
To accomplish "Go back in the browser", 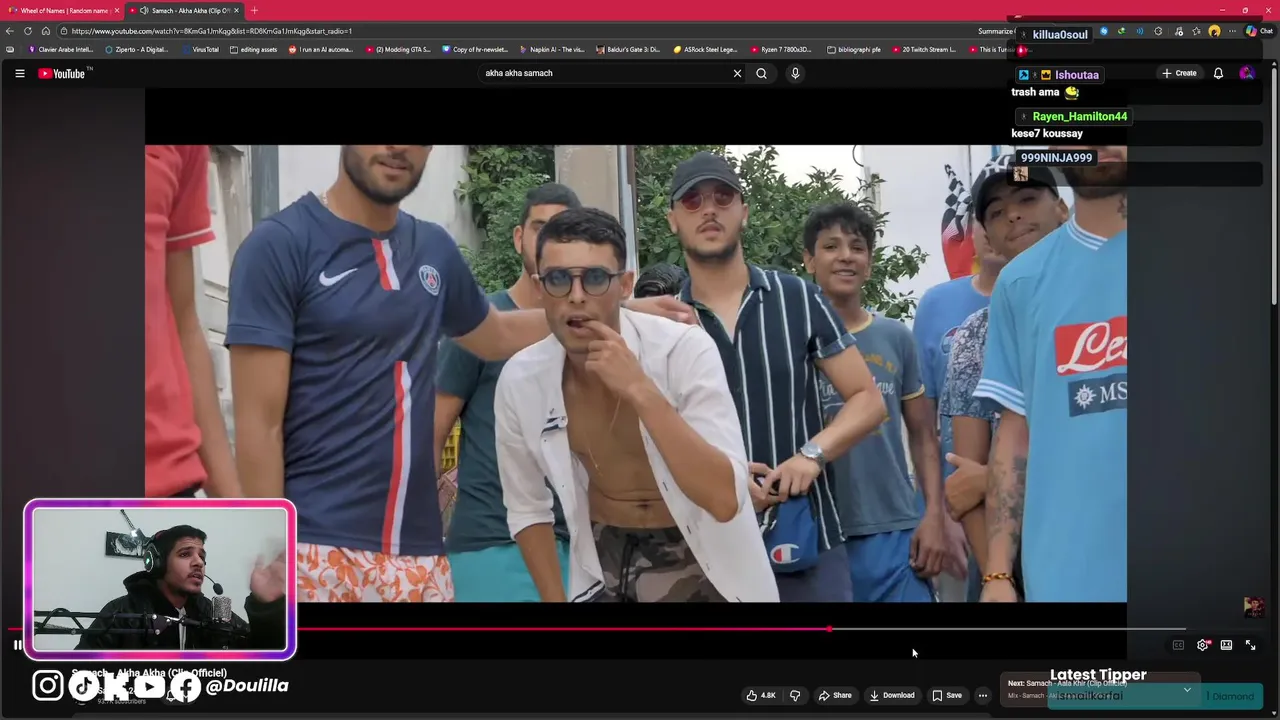I will 10,31.
